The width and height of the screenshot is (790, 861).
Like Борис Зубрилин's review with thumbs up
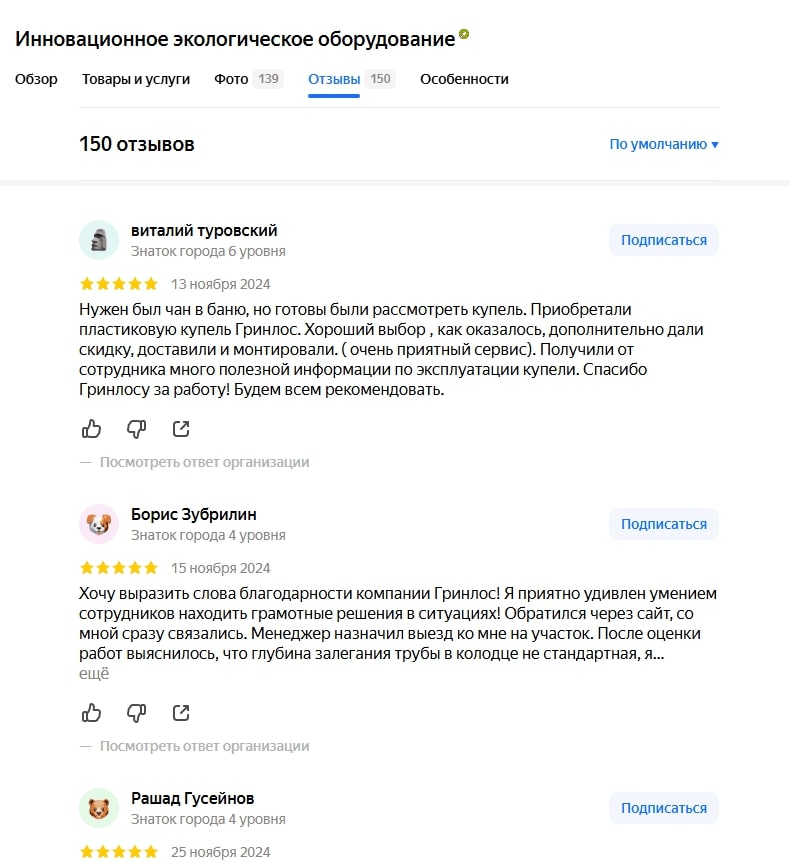tap(92, 713)
